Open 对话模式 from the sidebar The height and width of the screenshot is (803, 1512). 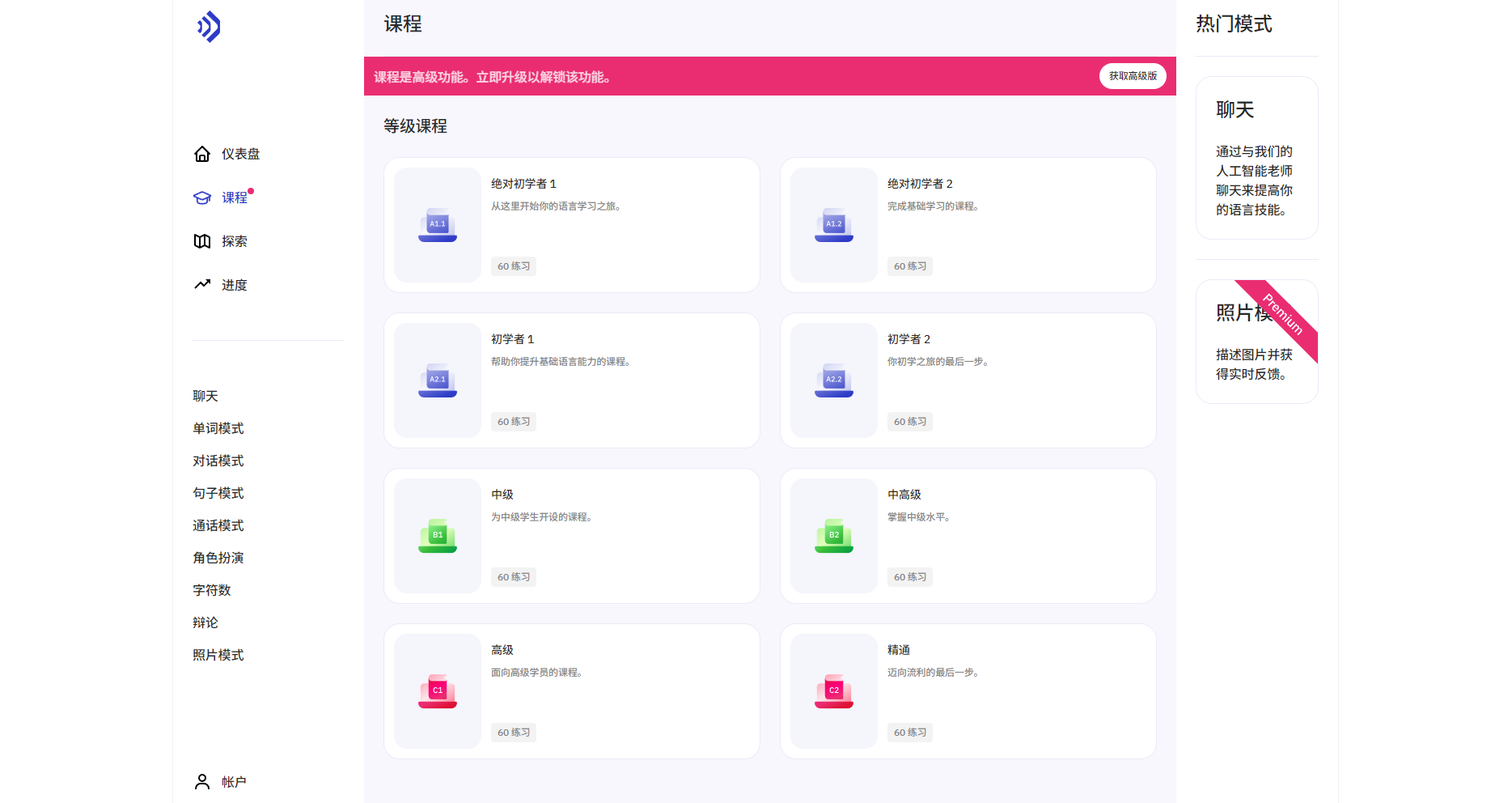coord(218,461)
